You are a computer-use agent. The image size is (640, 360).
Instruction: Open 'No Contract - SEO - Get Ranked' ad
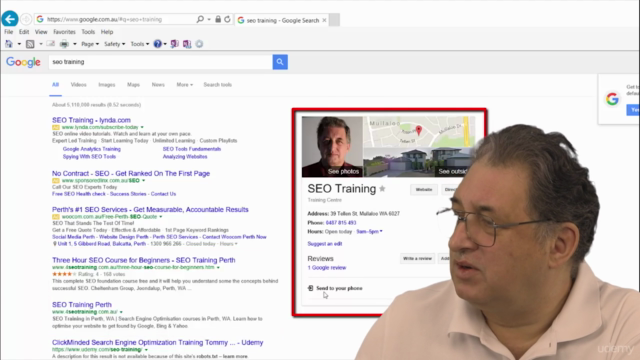tap(131, 173)
